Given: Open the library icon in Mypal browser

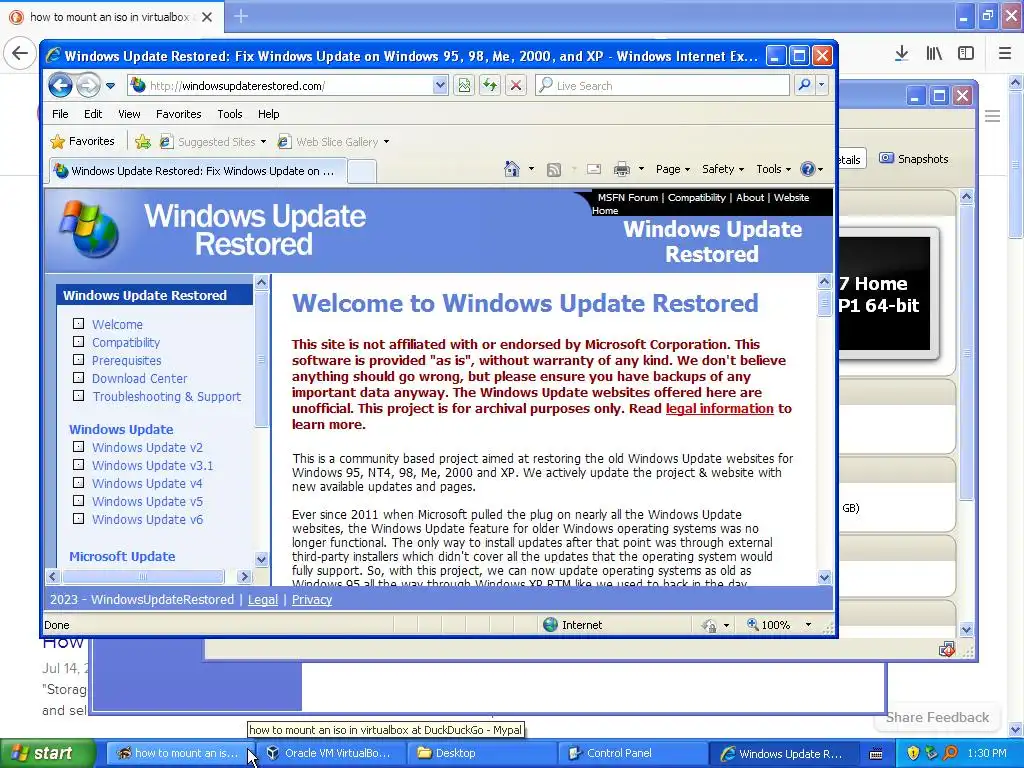Looking at the screenshot, I should click(x=934, y=54).
